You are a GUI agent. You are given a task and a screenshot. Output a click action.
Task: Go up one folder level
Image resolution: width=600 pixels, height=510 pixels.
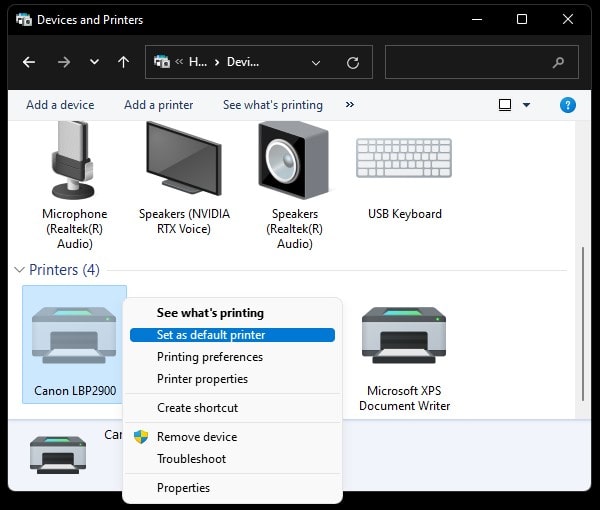coord(123,62)
